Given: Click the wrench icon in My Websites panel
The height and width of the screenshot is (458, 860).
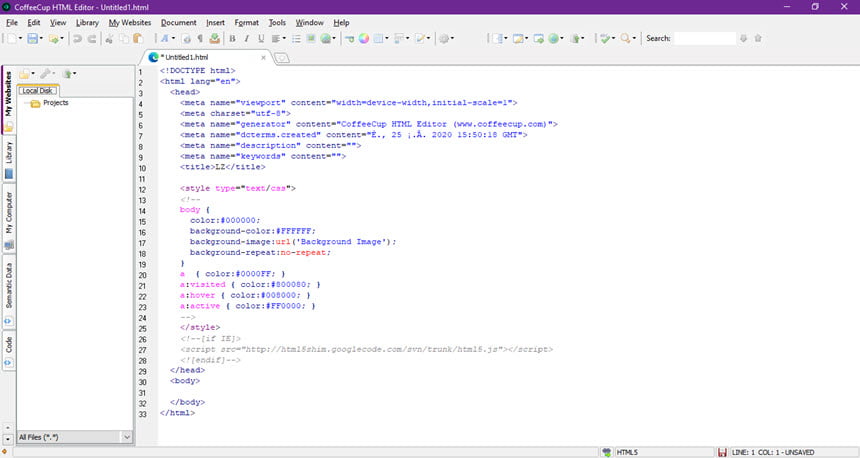Looking at the screenshot, I should pyautogui.click(x=46, y=73).
